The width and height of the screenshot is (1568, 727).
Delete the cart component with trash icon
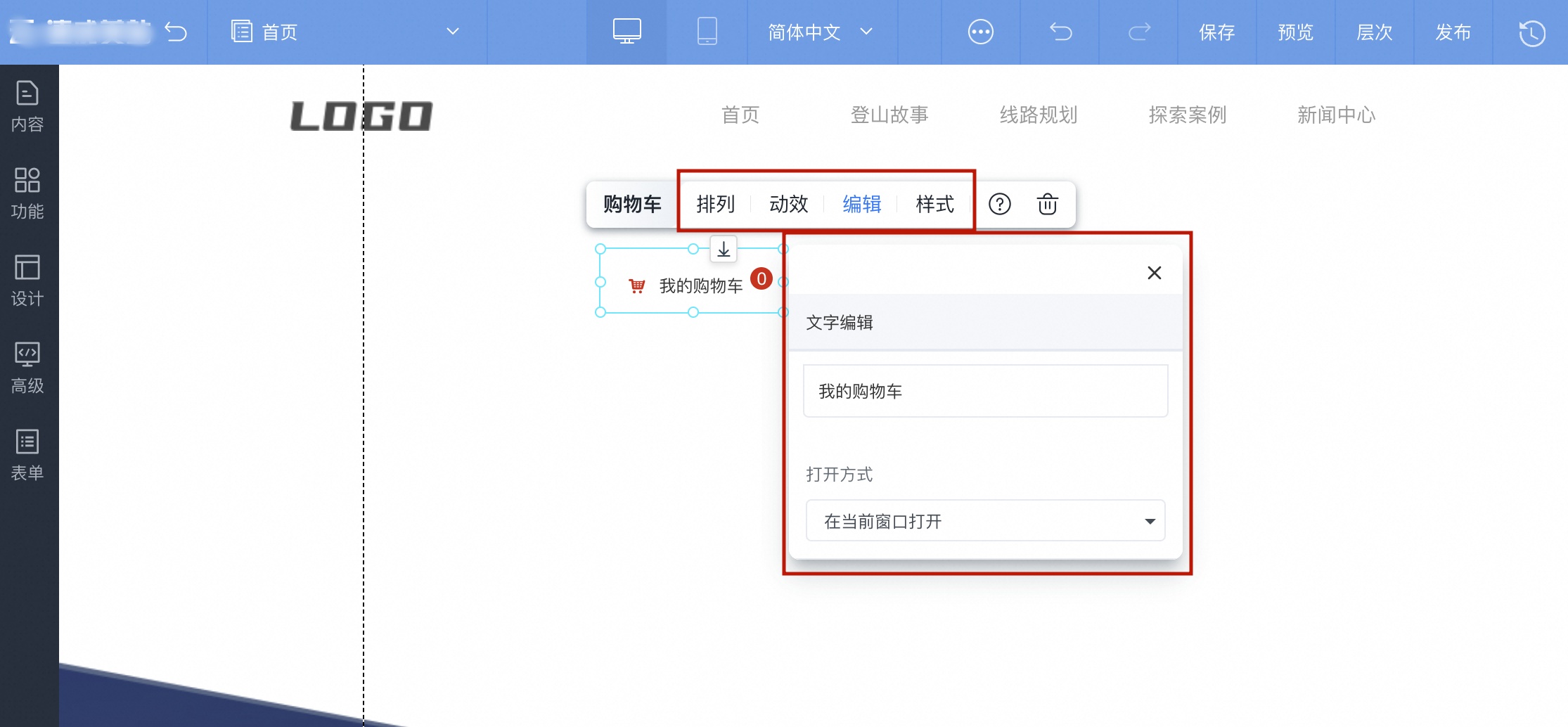click(x=1048, y=204)
